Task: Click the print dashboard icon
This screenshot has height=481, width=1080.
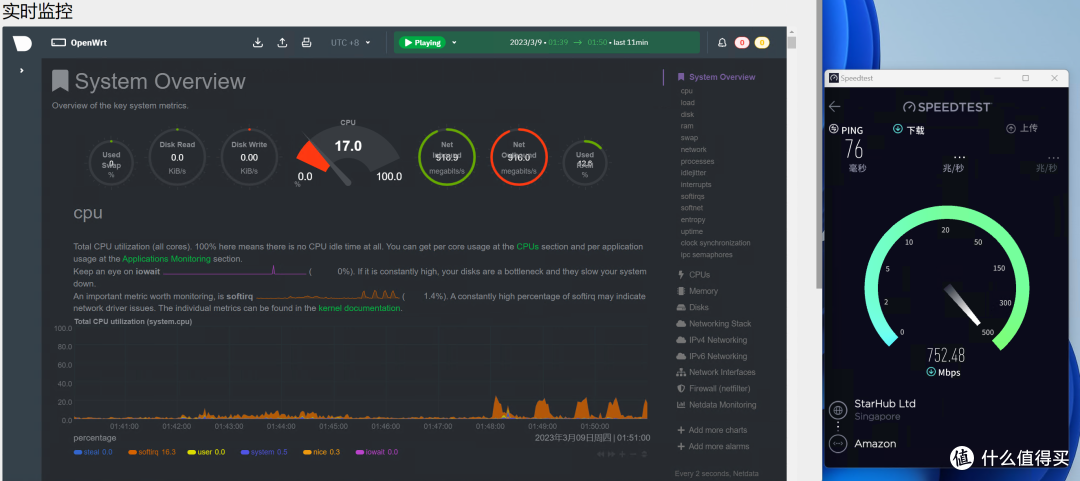Action: pos(307,43)
